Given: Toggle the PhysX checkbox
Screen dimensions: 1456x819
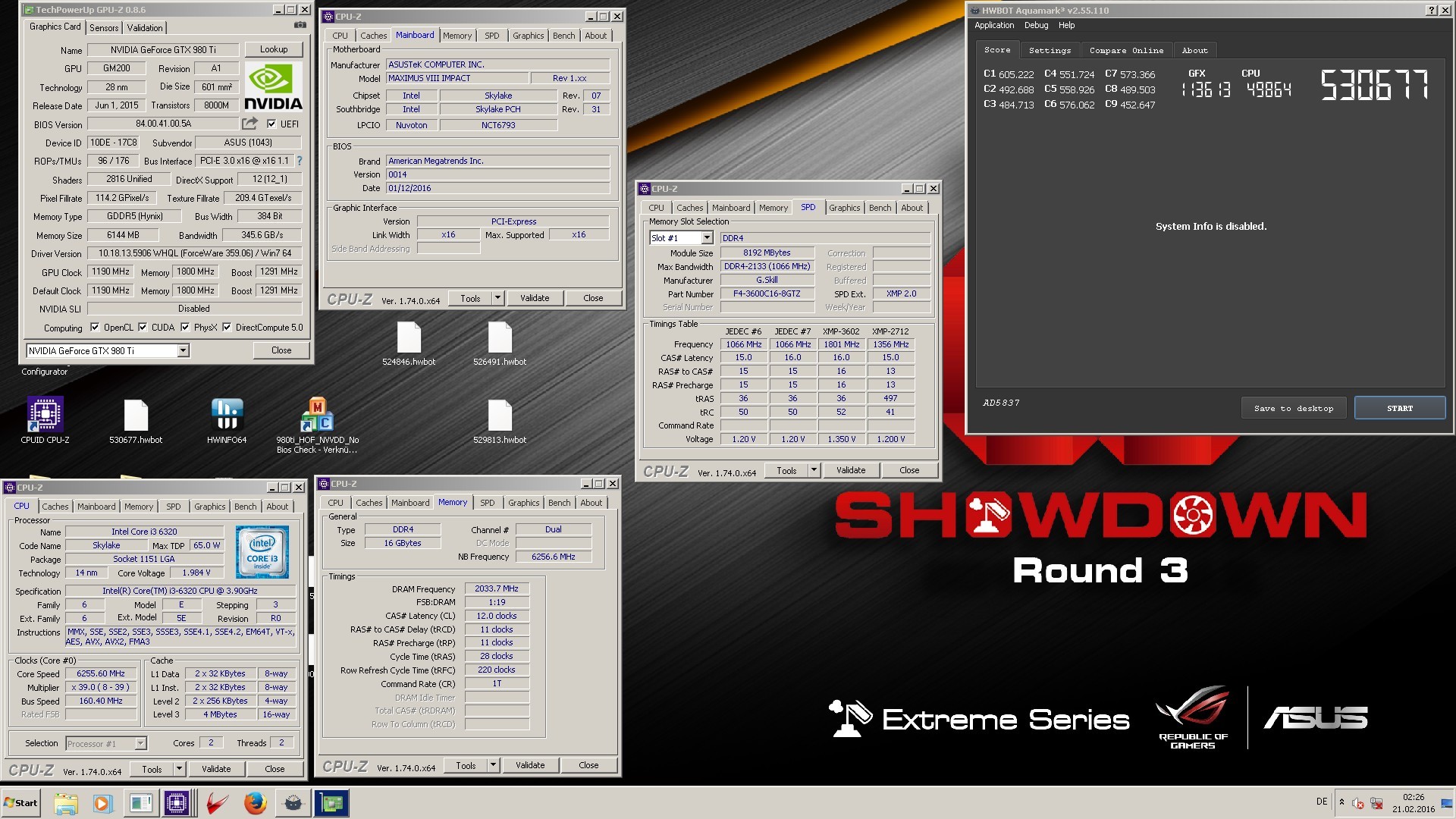Looking at the screenshot, I should click(185, 328).
